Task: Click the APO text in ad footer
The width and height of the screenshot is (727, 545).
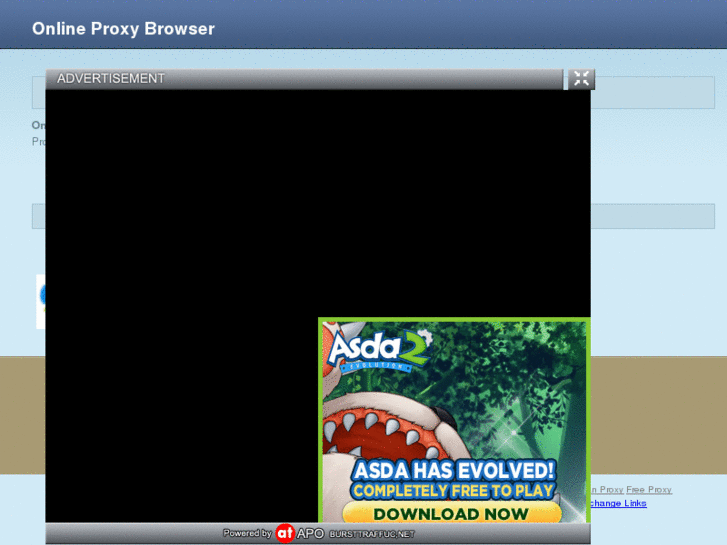Action: [x=310, y=534]
